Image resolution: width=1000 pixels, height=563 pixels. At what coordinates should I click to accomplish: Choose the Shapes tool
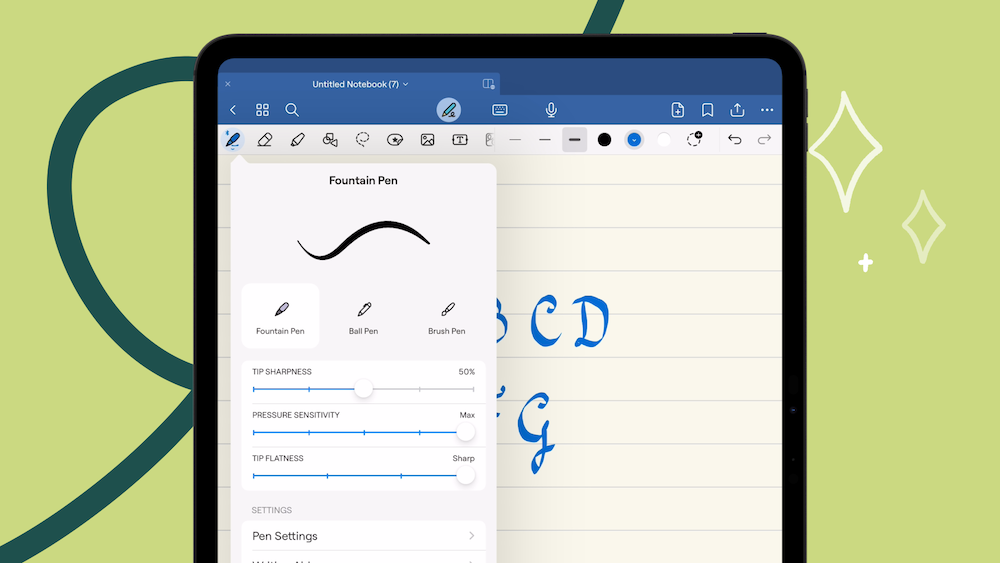coord(330,140)
